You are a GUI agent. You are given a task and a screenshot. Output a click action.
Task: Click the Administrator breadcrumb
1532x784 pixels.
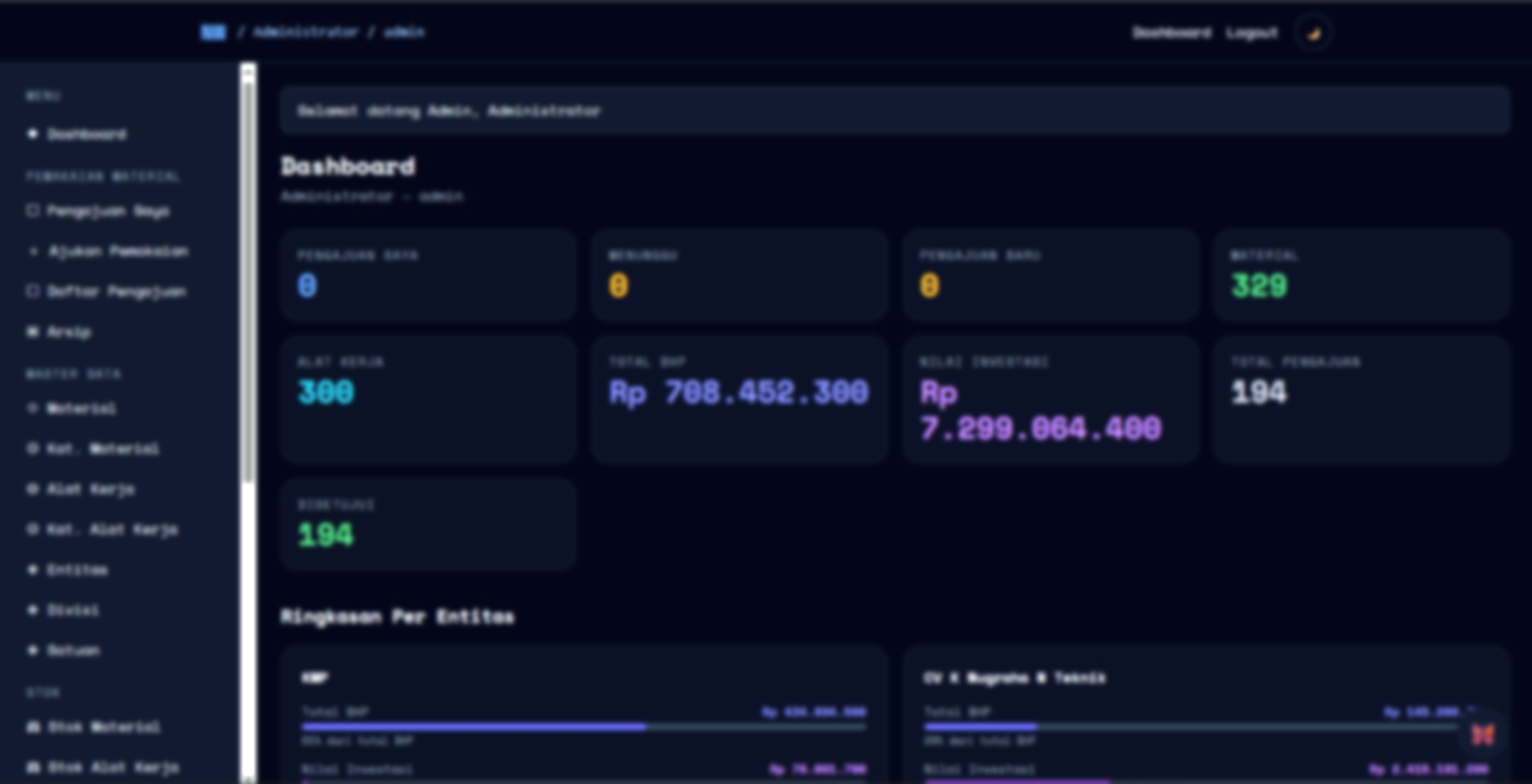(305, 32)
